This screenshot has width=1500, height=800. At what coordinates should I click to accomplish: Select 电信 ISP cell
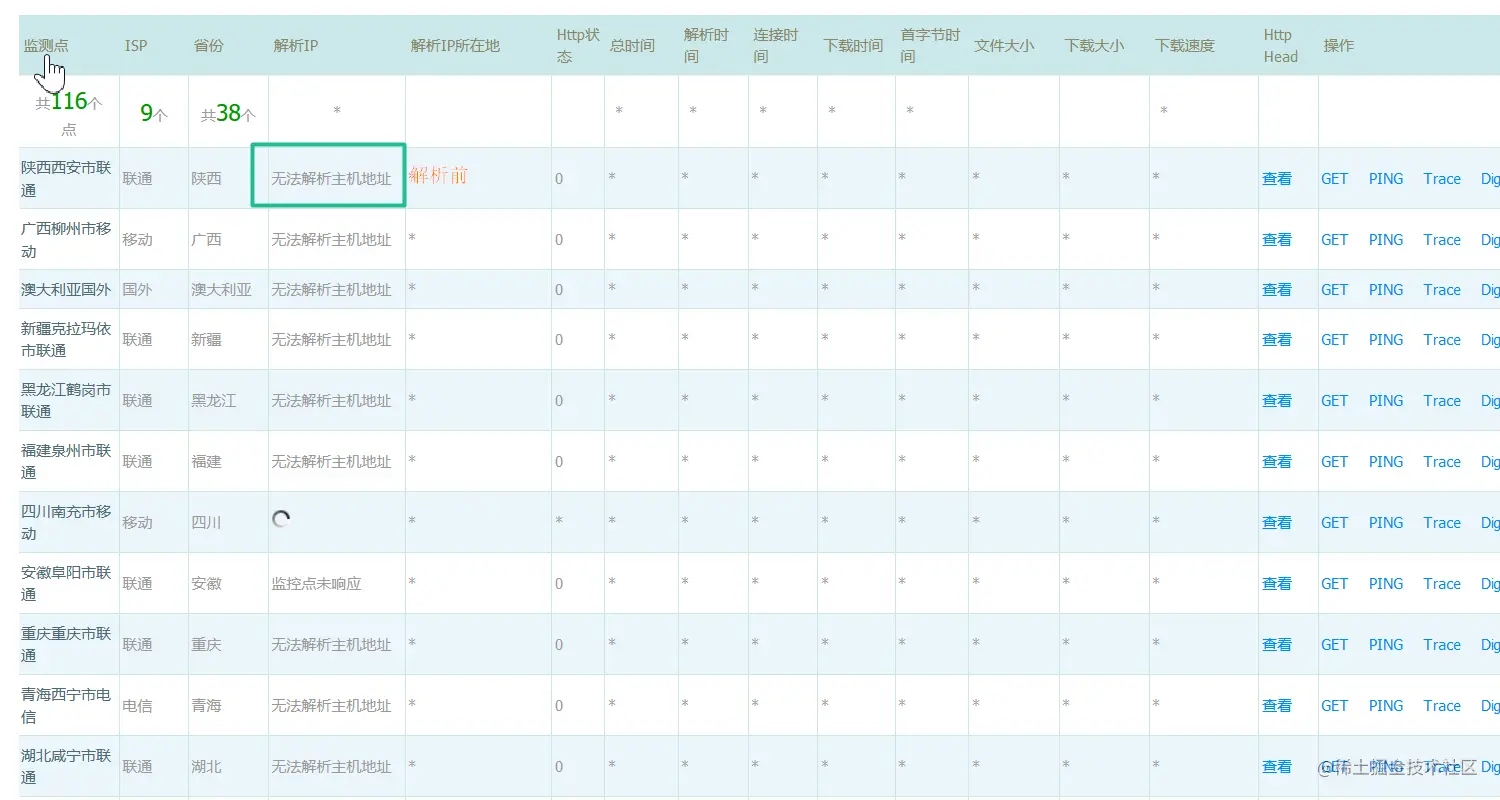(138, 706)
